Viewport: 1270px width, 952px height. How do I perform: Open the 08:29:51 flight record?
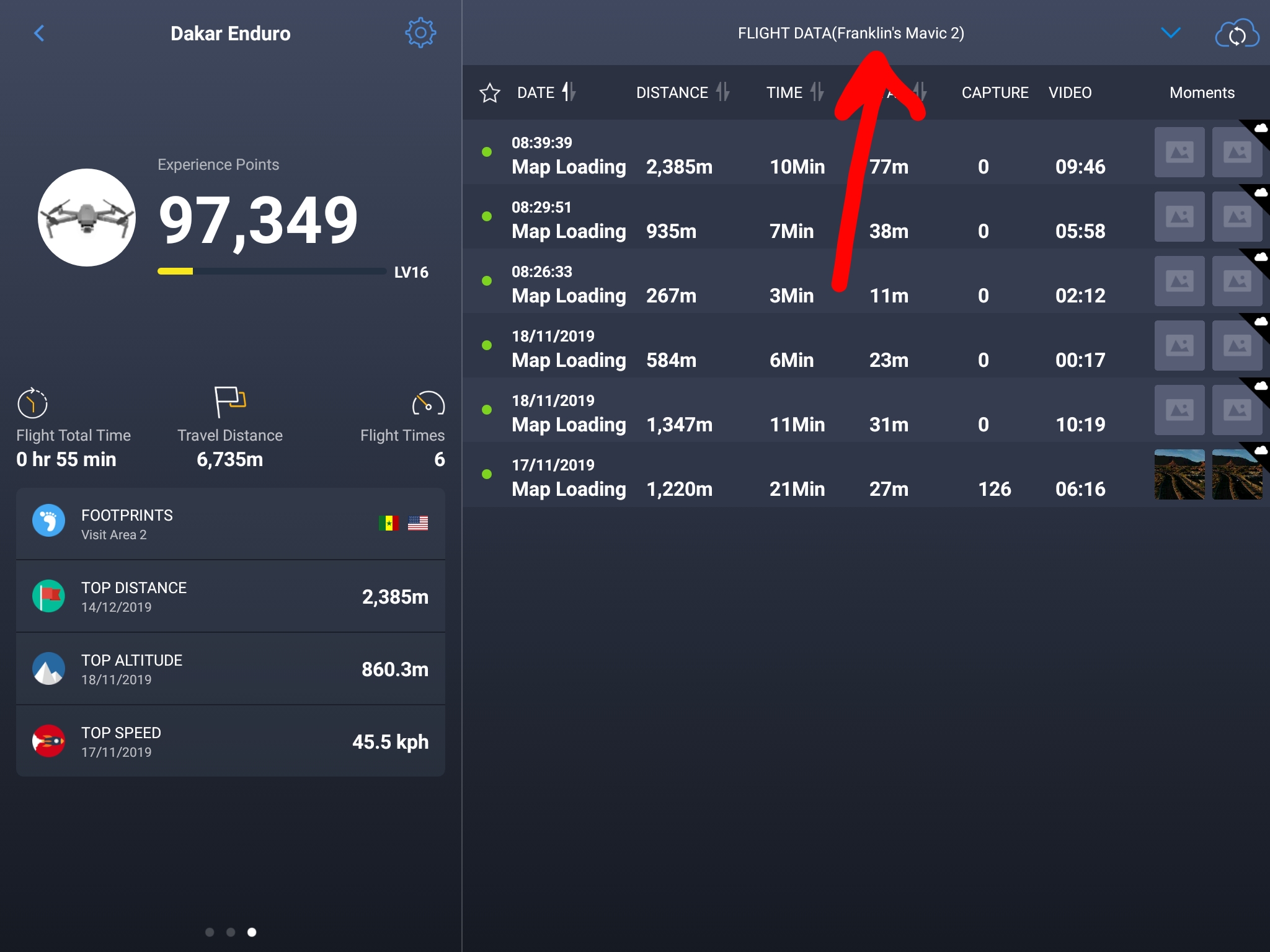coord(866,216)
